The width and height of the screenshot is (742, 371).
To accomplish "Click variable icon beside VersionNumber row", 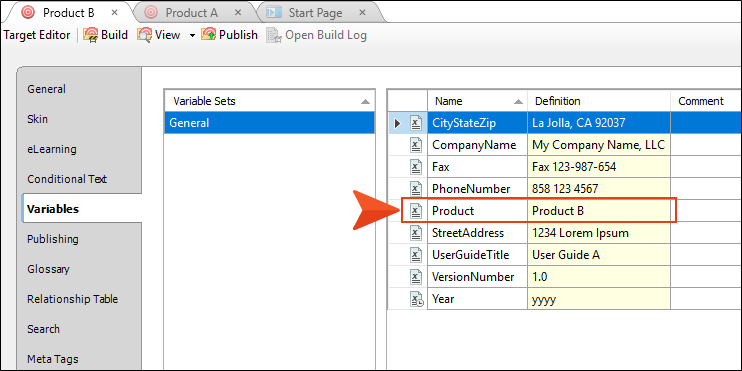I will pyautogui.click(x=415, y=277).
